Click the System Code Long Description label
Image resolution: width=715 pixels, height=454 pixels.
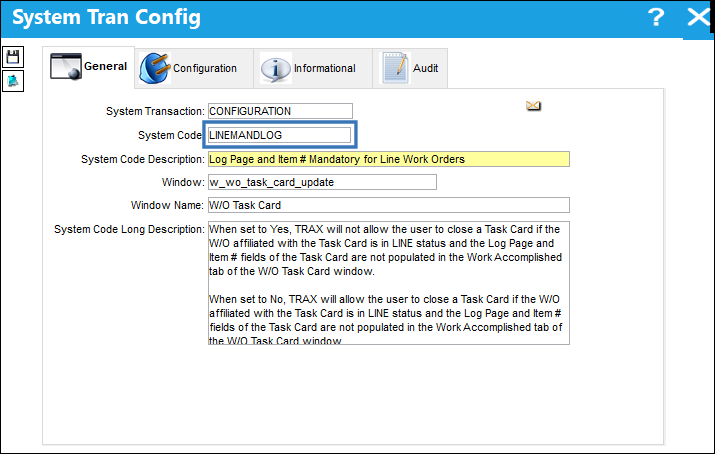tap(129, 229)
